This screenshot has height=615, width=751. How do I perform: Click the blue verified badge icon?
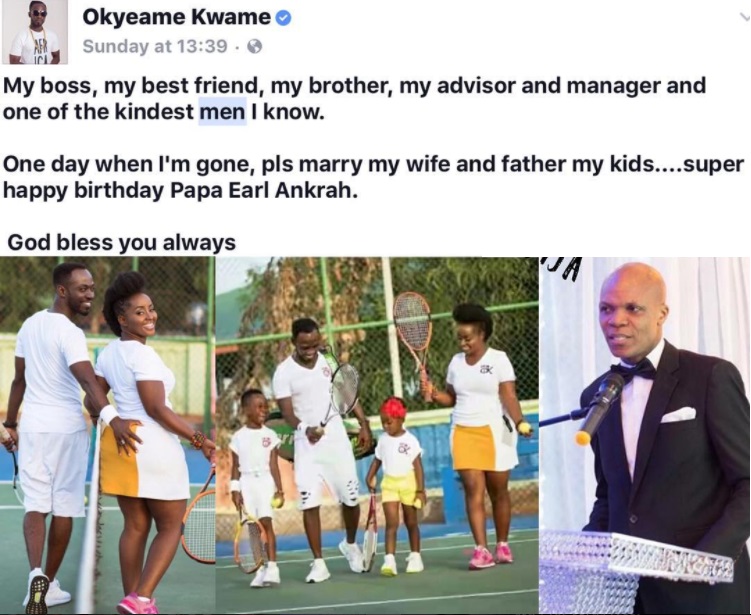pyautogui.click(x=284, y=18)
